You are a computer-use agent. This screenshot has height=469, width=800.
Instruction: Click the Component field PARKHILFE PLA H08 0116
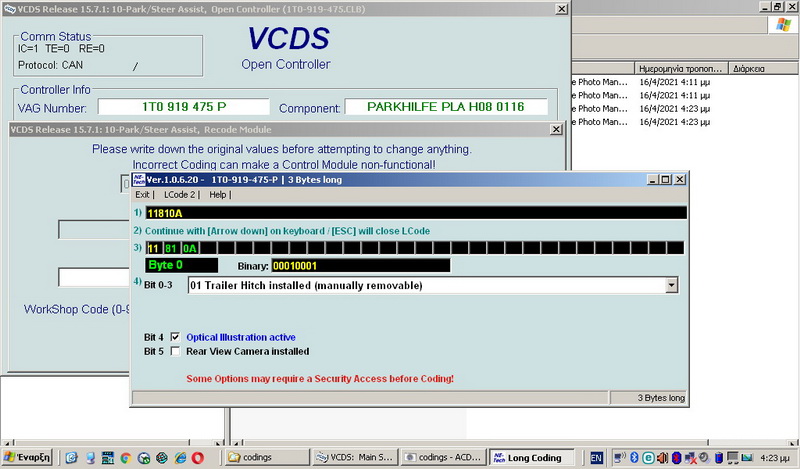446,107
